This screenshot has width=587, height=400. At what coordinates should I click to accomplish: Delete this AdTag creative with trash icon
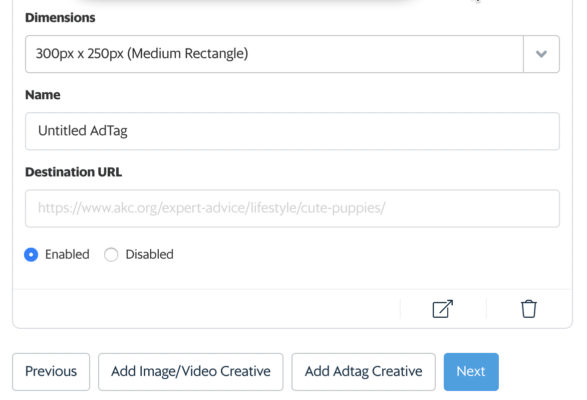click(529, 309)
